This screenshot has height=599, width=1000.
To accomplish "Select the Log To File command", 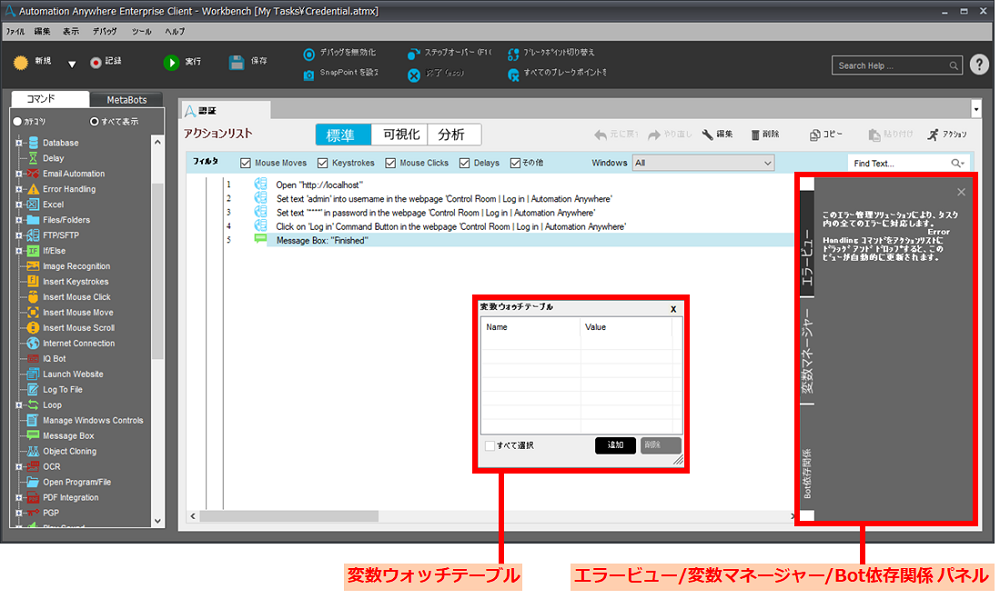I will point(62,390).
